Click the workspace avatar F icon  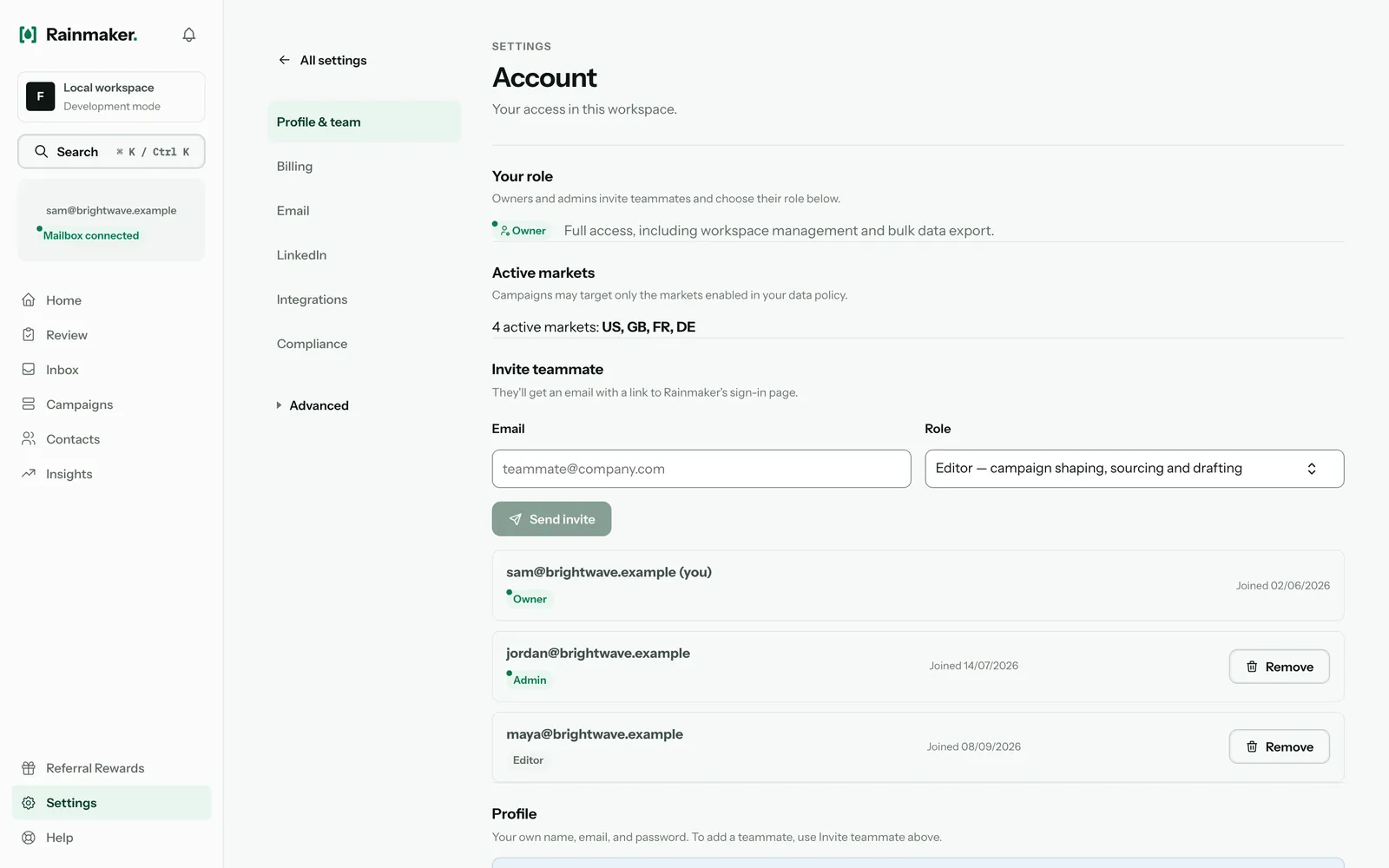40,96
